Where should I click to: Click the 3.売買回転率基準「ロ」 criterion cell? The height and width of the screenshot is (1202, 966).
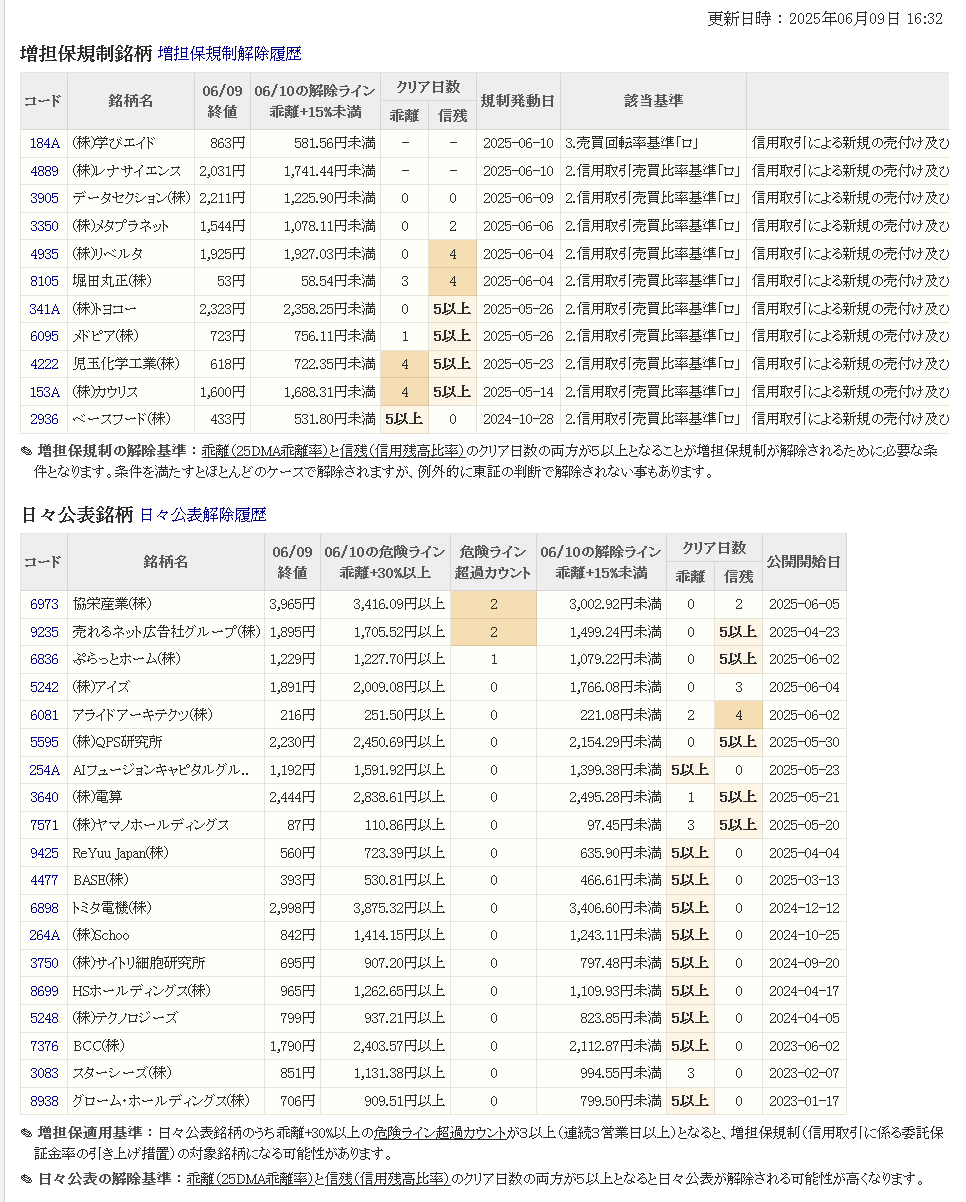click(653, 143)
